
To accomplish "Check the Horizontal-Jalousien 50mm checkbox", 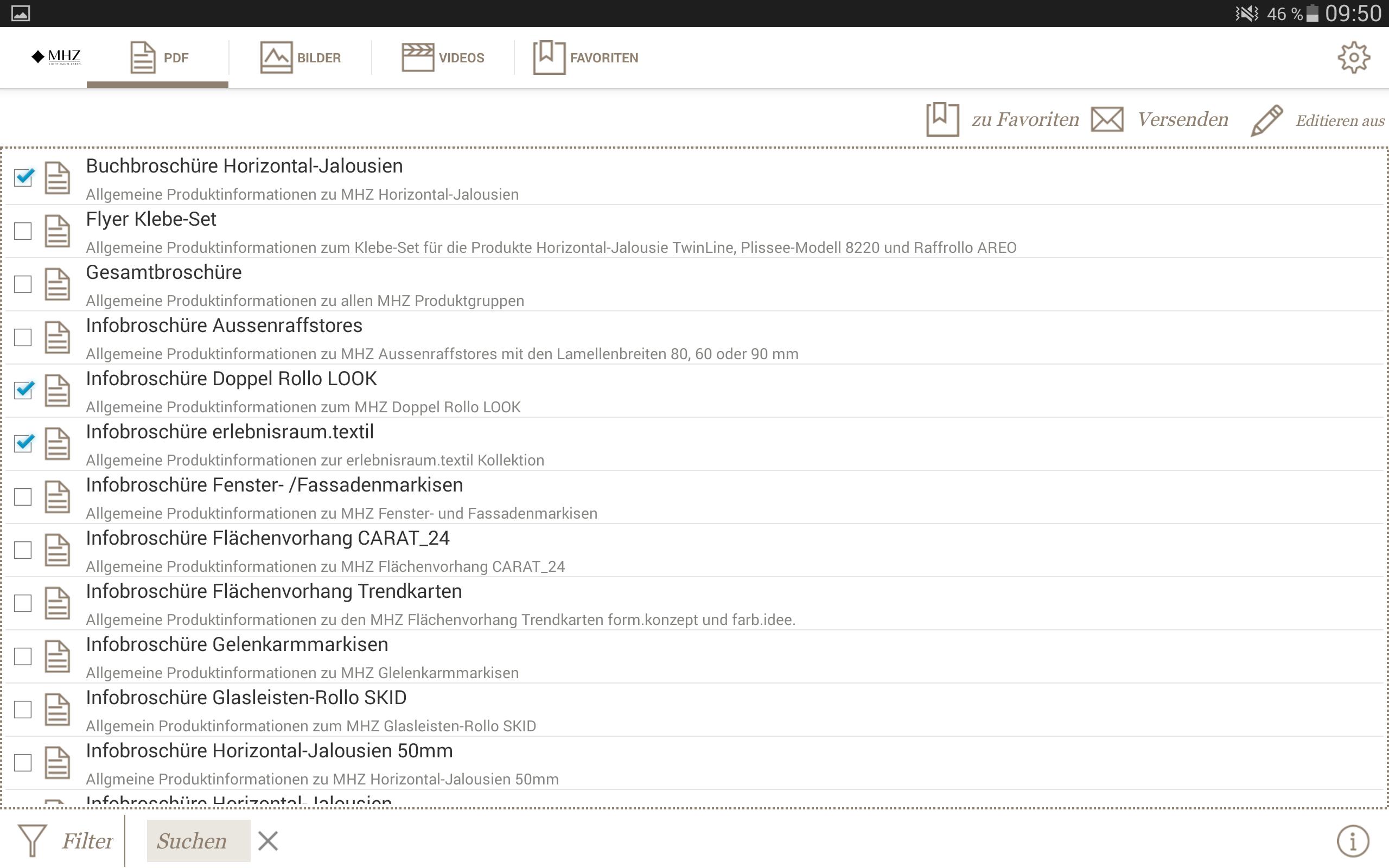I will (23, 763).
